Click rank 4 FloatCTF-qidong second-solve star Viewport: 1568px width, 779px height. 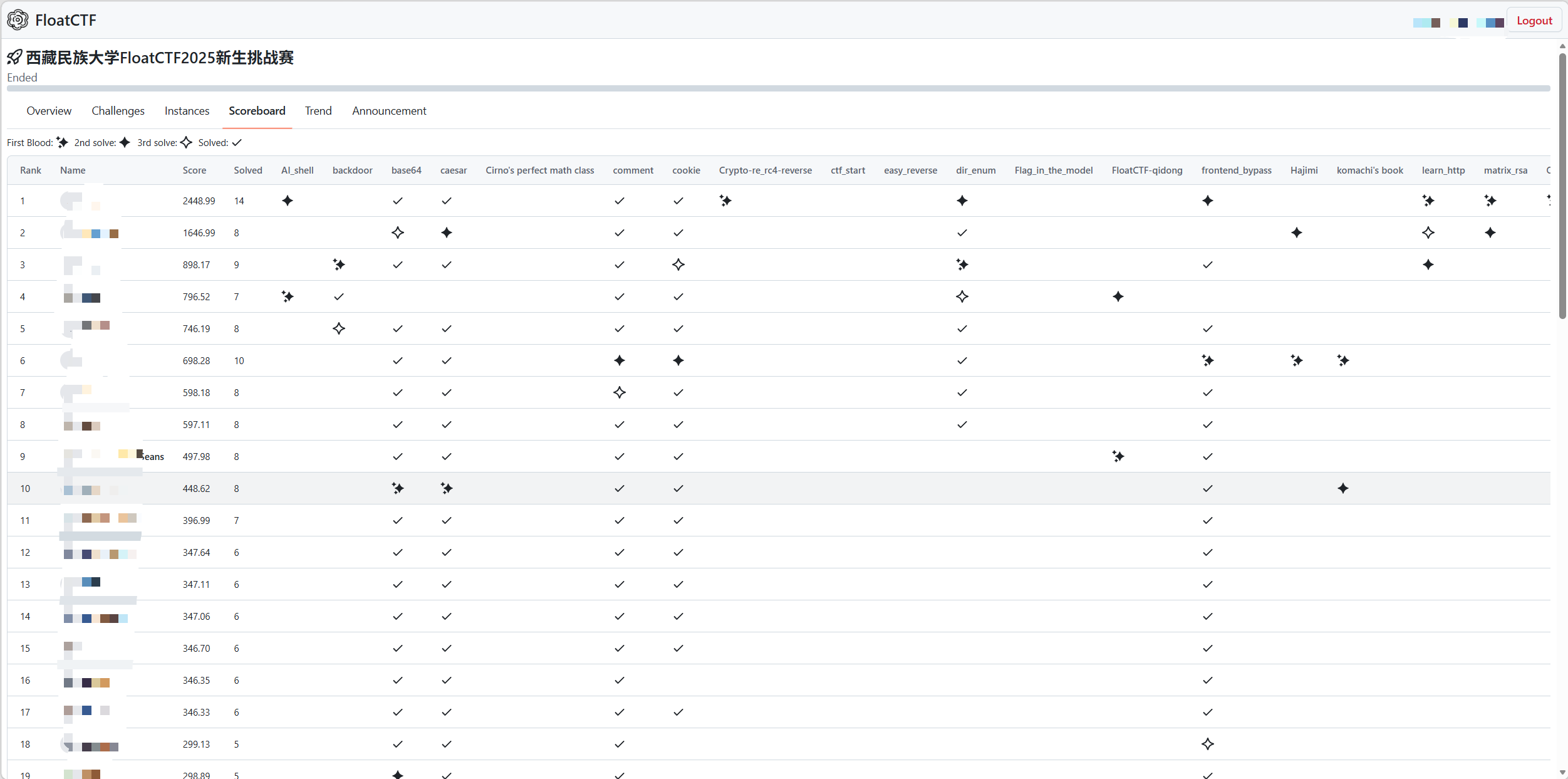[1118, 296]
